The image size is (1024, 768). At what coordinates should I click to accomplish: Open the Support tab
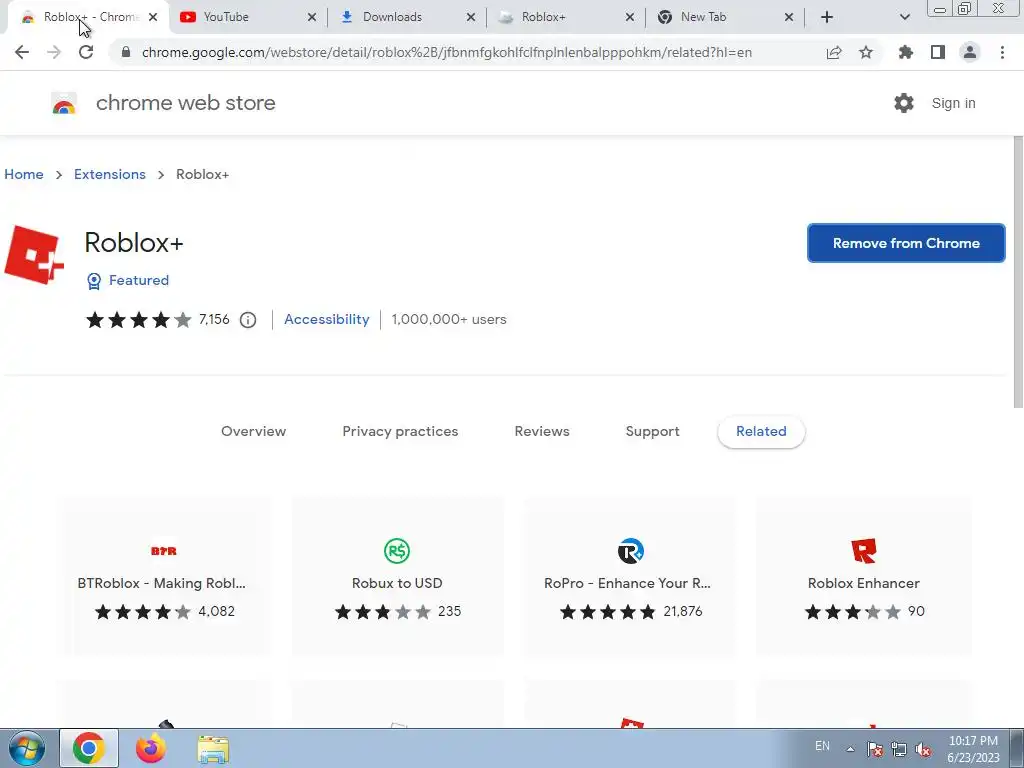click(x=652, y=432)
